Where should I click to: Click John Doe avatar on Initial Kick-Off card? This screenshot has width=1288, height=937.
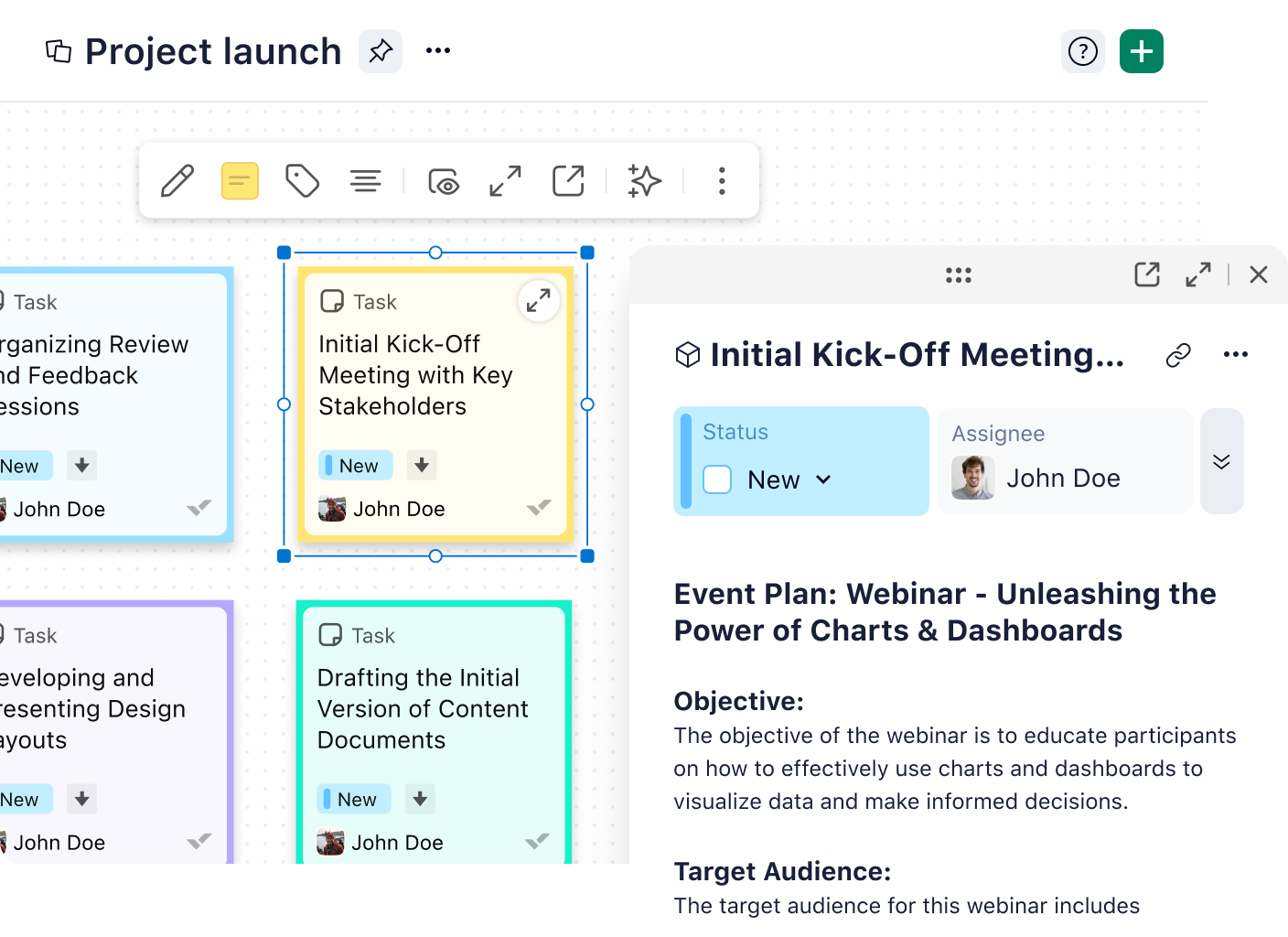click(x=332, y=509)
